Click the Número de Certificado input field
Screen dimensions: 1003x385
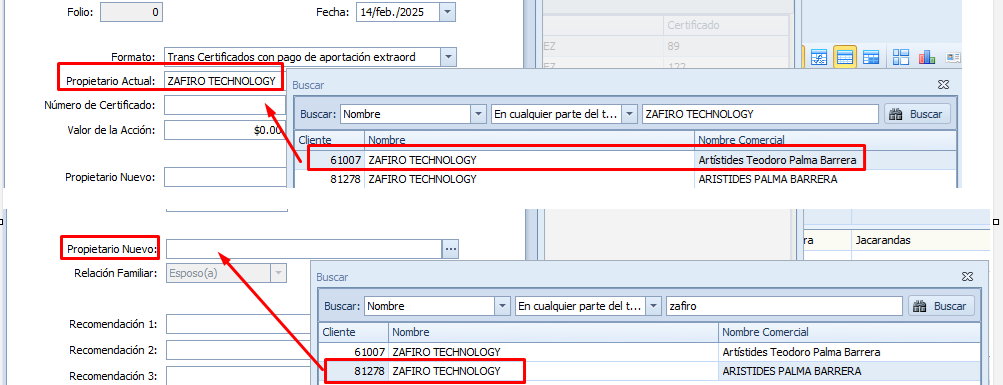pyautogui.click(x=225, y=105)
